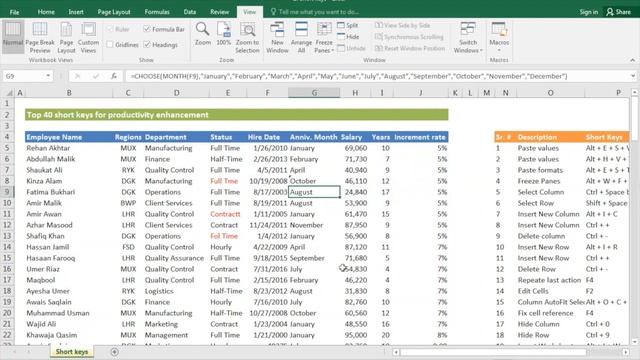Open the Page Layout tab
The height and width of the screenshot is (360, 640).
tap(114, 12)
